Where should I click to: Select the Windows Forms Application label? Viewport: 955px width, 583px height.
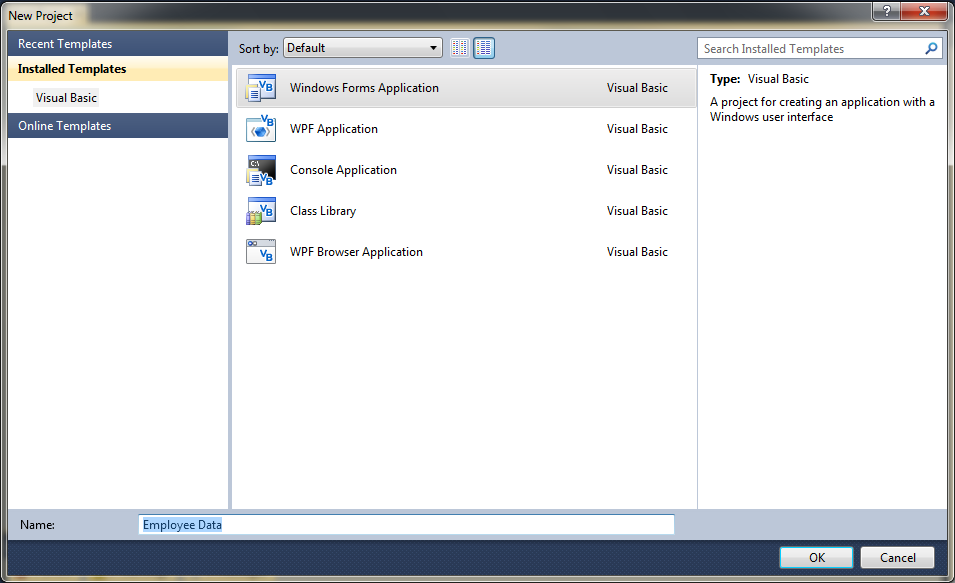364,88
